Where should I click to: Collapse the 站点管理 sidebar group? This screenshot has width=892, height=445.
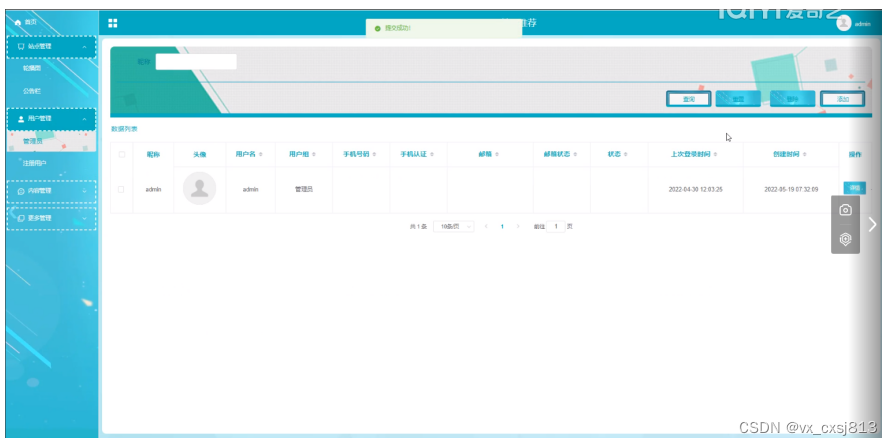[x=51, y=47]
